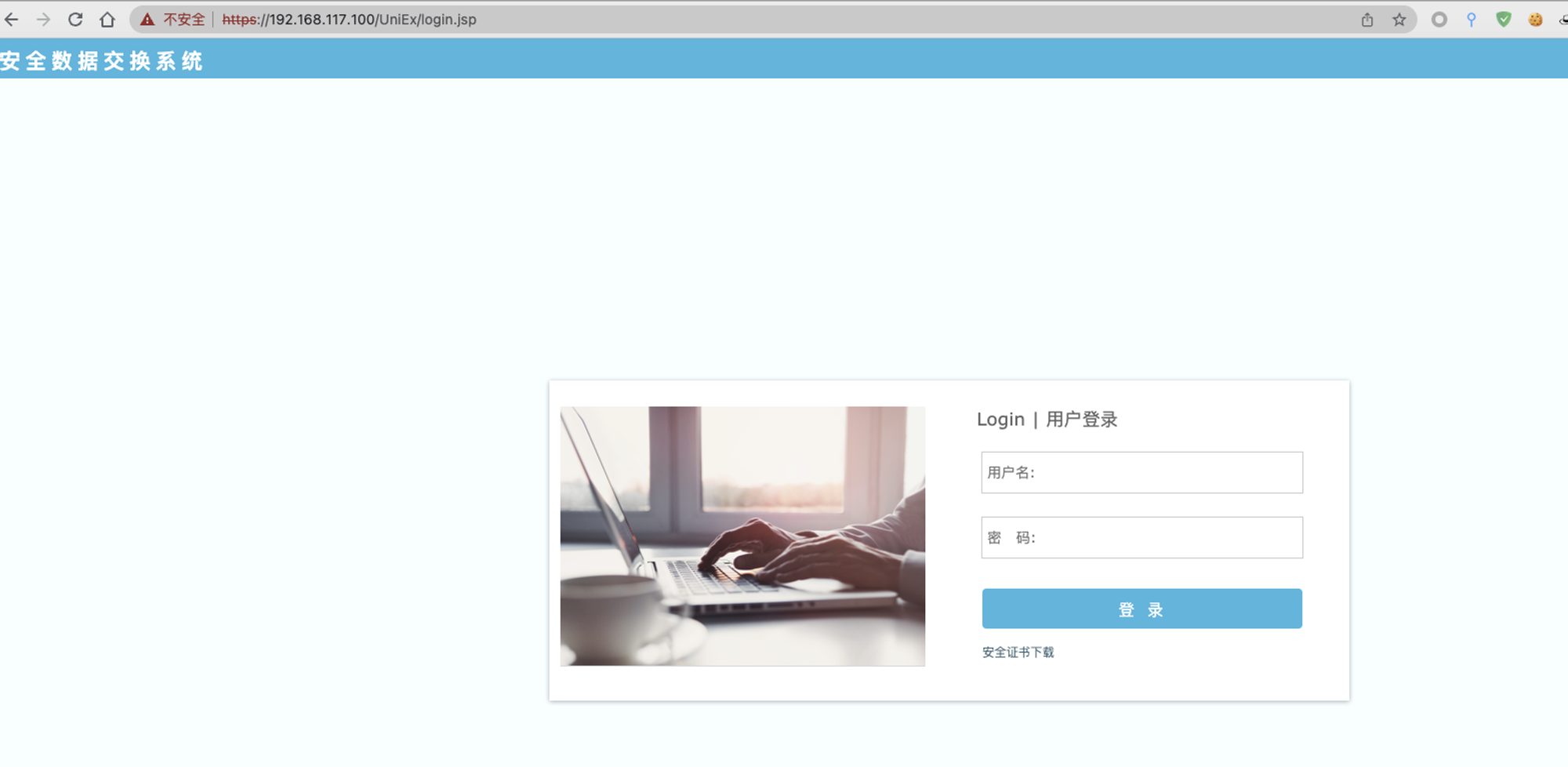Screen dimensions: 1568x767
Task: Click into the 密码 password field
Action: [1142, 537]
